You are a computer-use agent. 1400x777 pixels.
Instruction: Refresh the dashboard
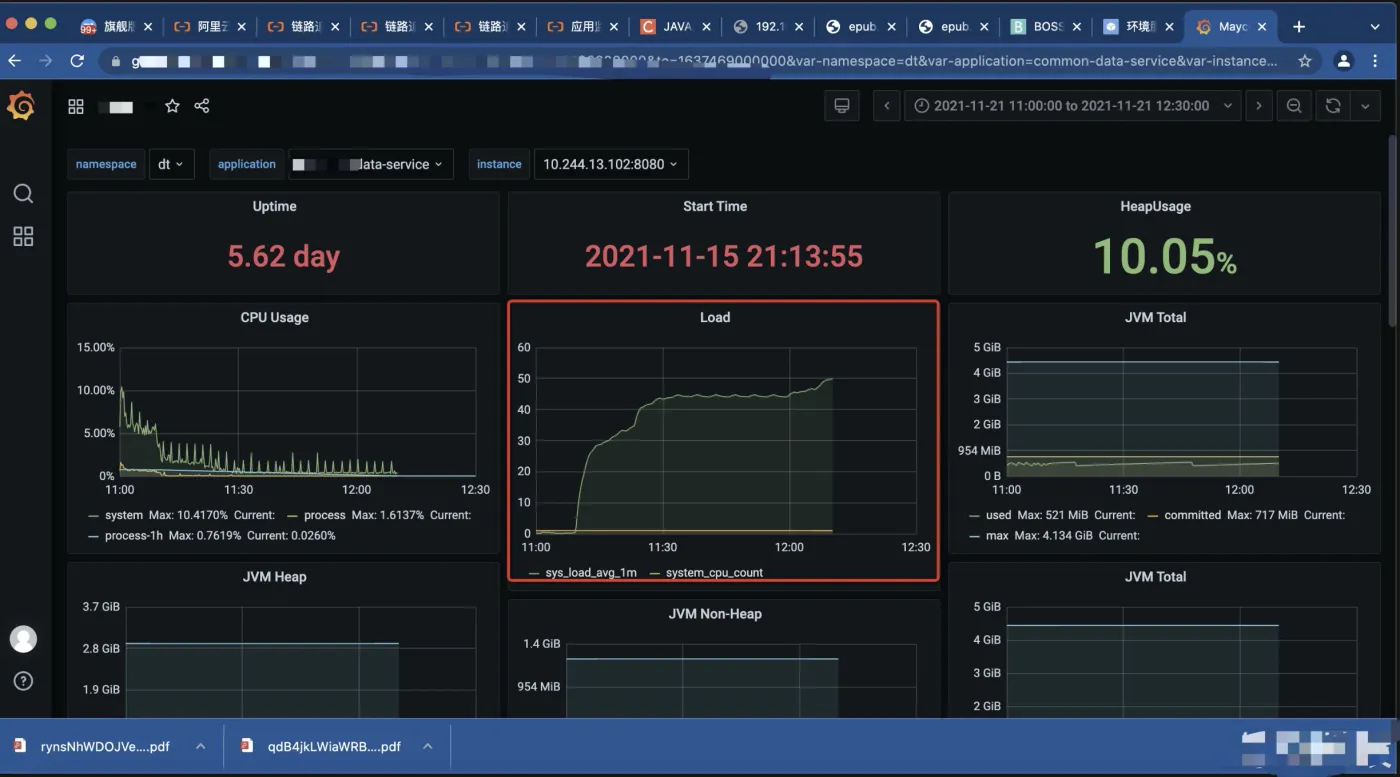tap(1332, 106)
